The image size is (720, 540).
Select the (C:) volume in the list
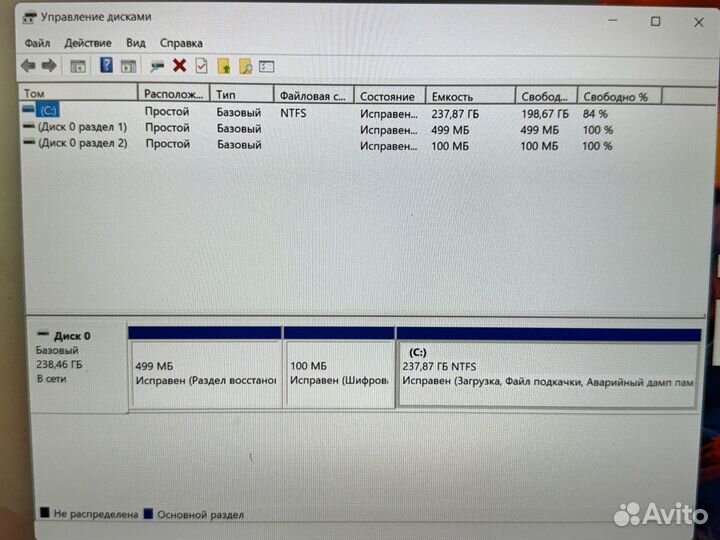coord(48,110)
